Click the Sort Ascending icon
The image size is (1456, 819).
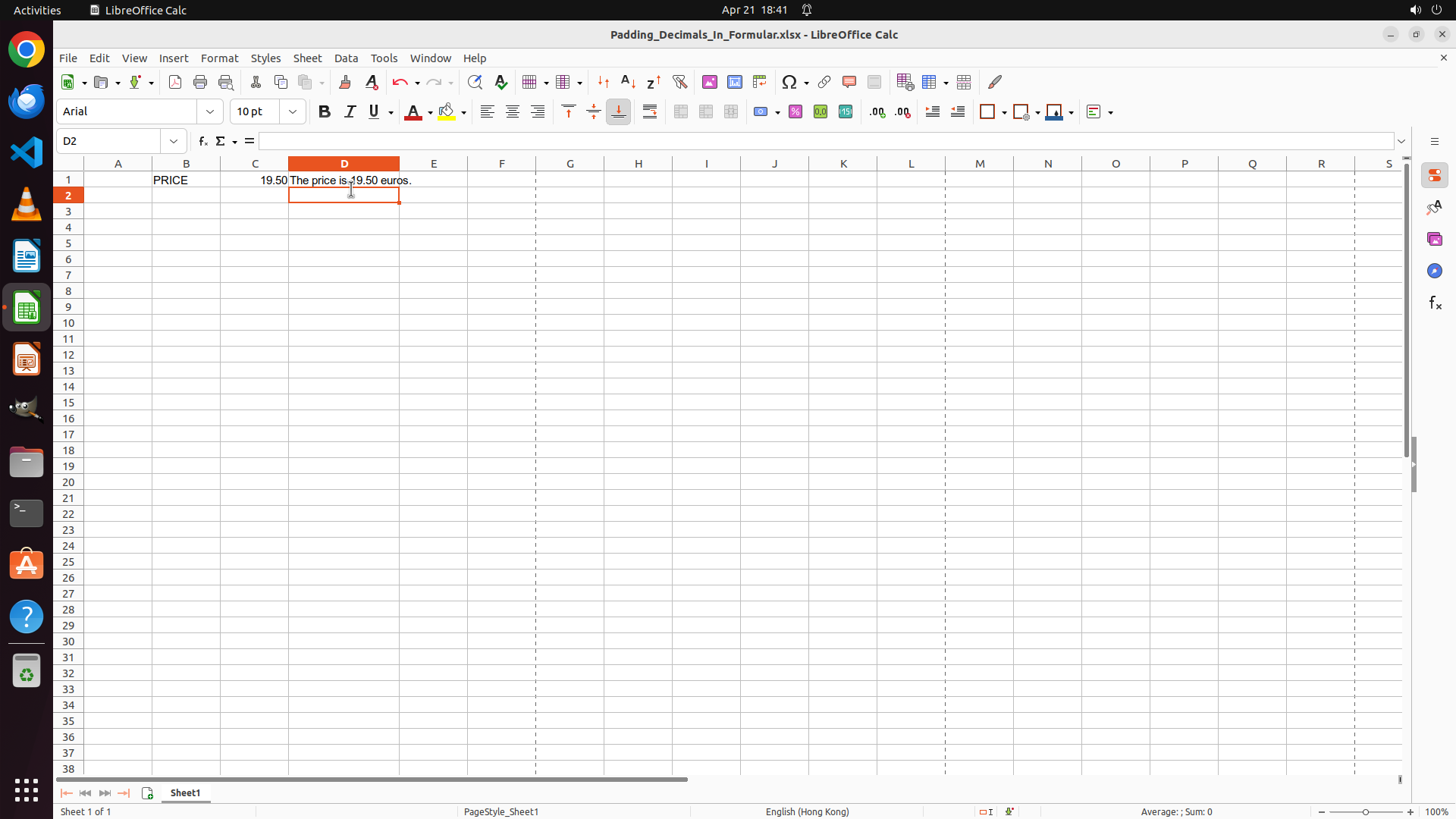click(x=629, y=82)
